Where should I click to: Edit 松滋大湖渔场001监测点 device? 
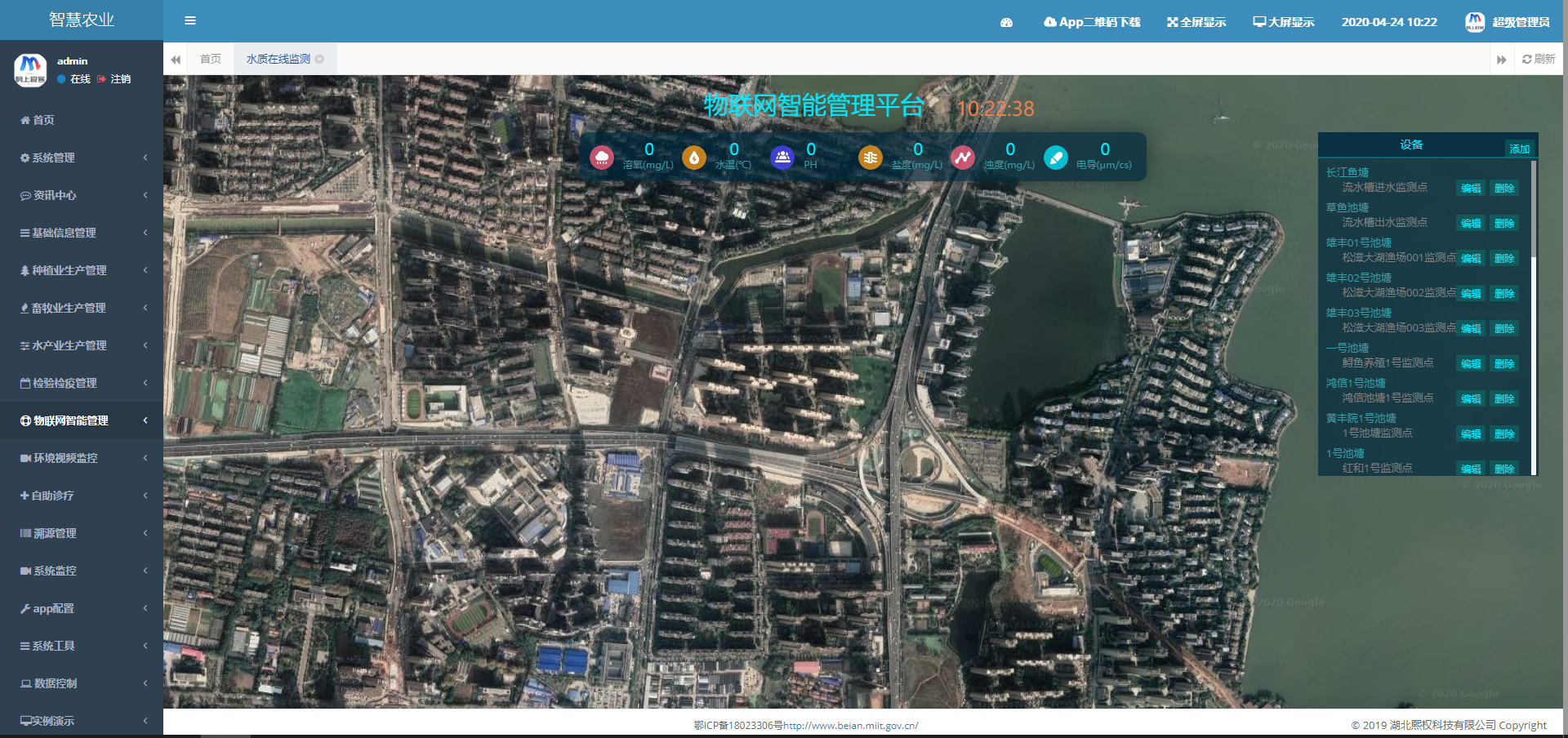1471,258
